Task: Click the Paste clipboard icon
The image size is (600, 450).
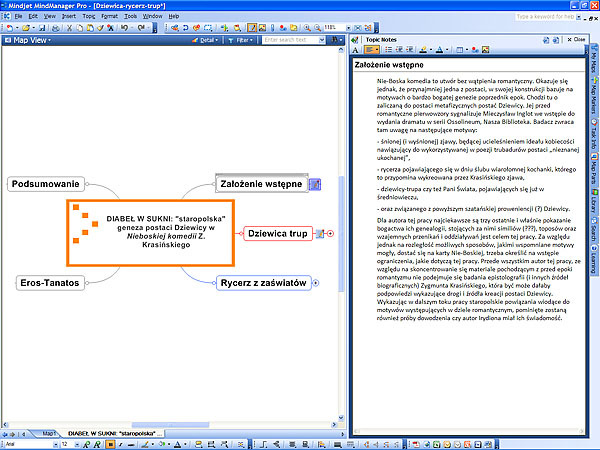Action: click(x=90, y=28)
